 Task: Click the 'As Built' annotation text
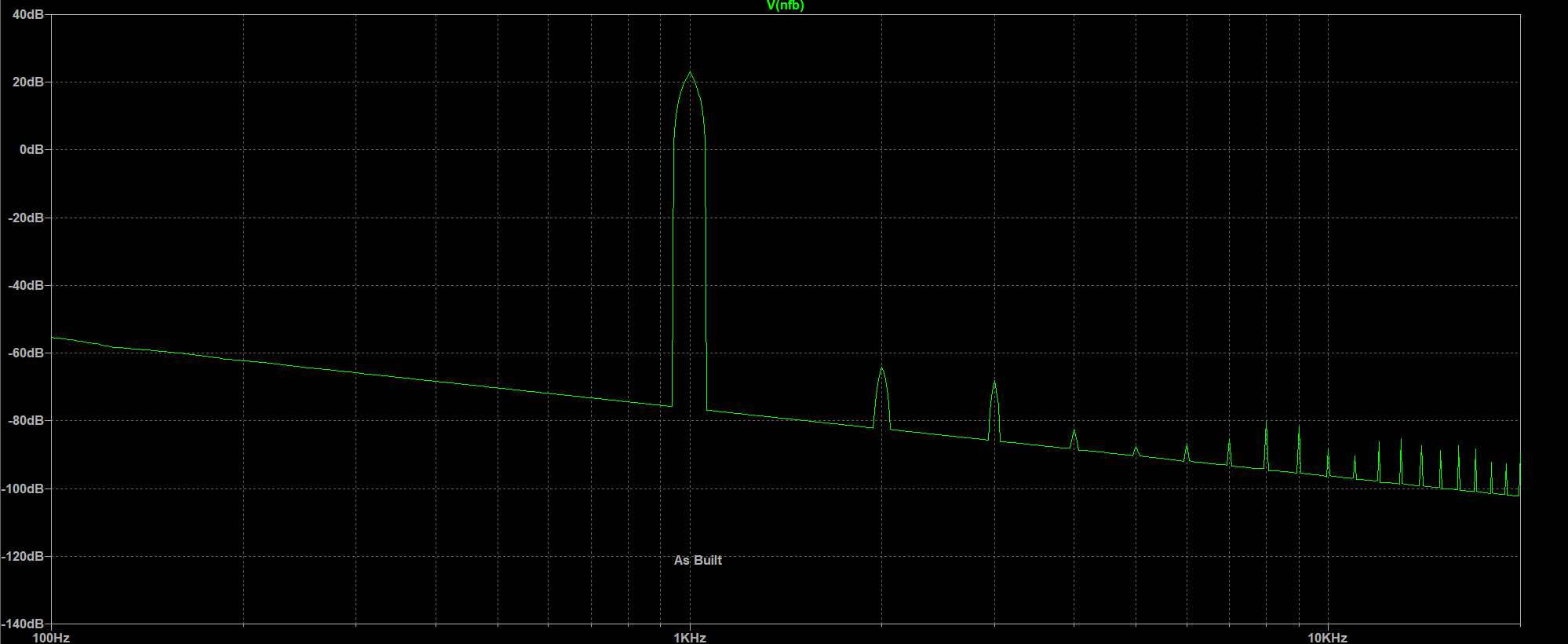[x=698, y=560]
